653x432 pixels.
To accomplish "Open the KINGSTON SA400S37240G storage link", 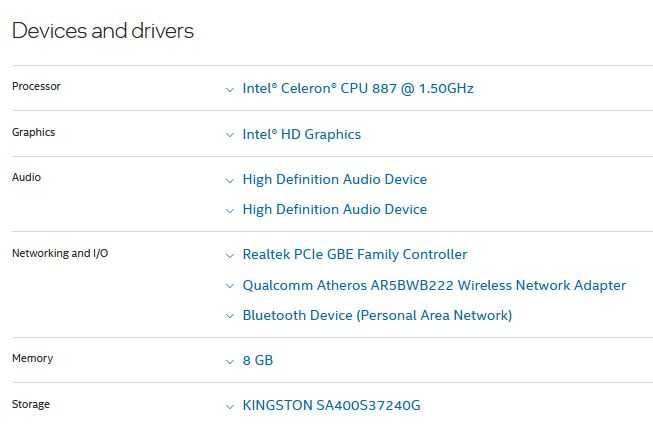I will click(331, 405).
